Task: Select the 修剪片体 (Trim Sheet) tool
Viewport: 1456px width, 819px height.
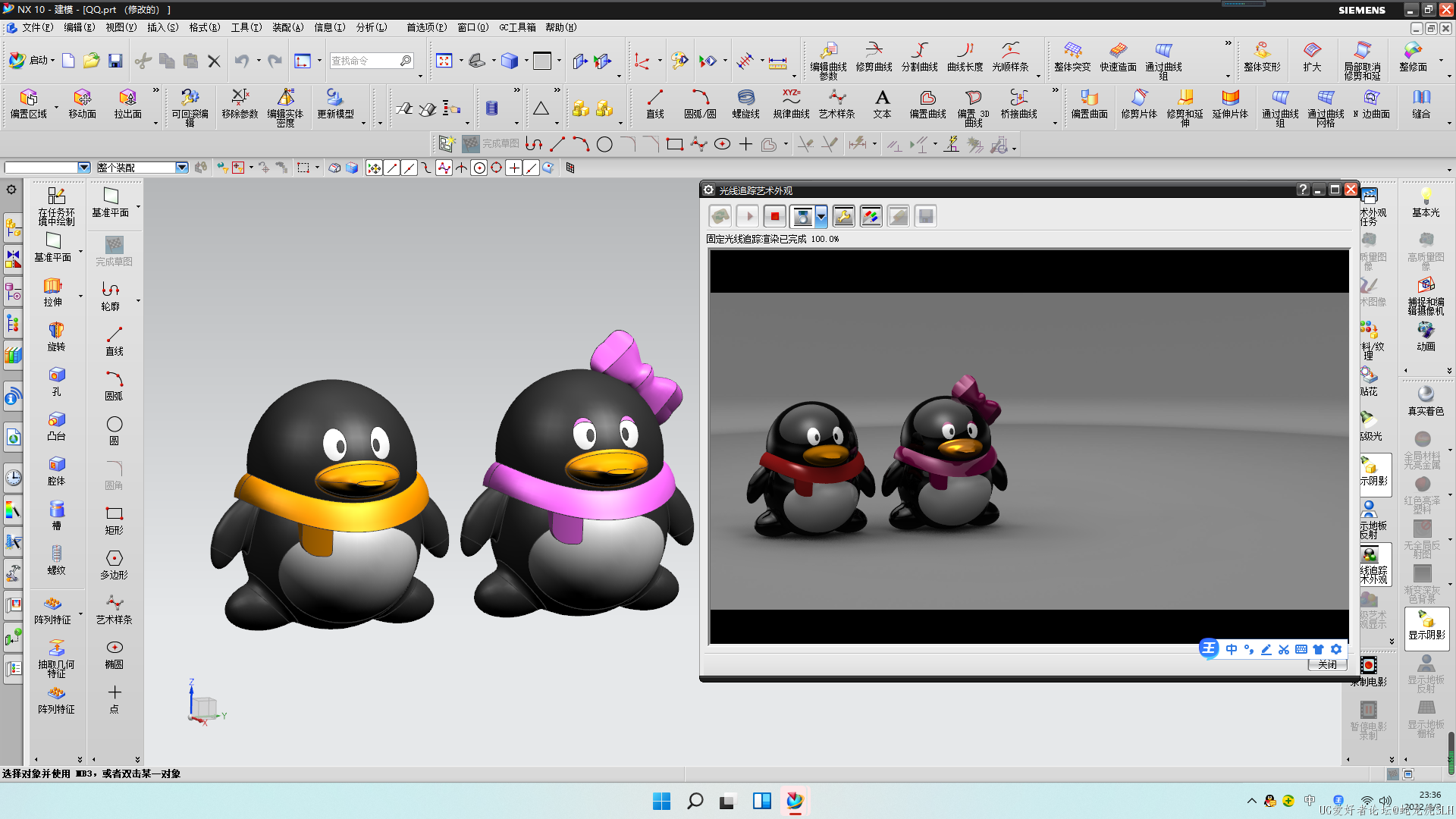Action: (1139, 104)
